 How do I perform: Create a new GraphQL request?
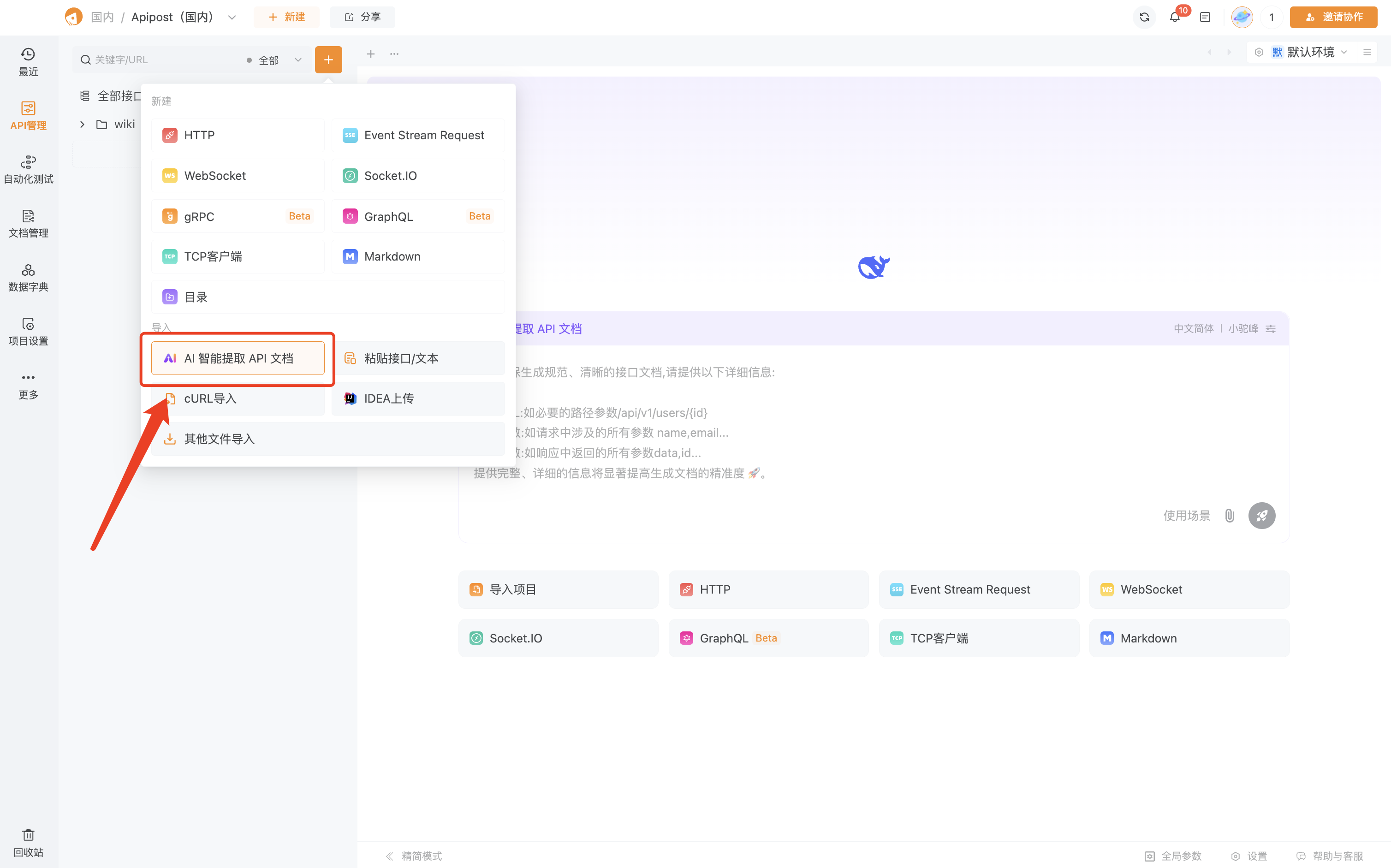coord(388,216)
